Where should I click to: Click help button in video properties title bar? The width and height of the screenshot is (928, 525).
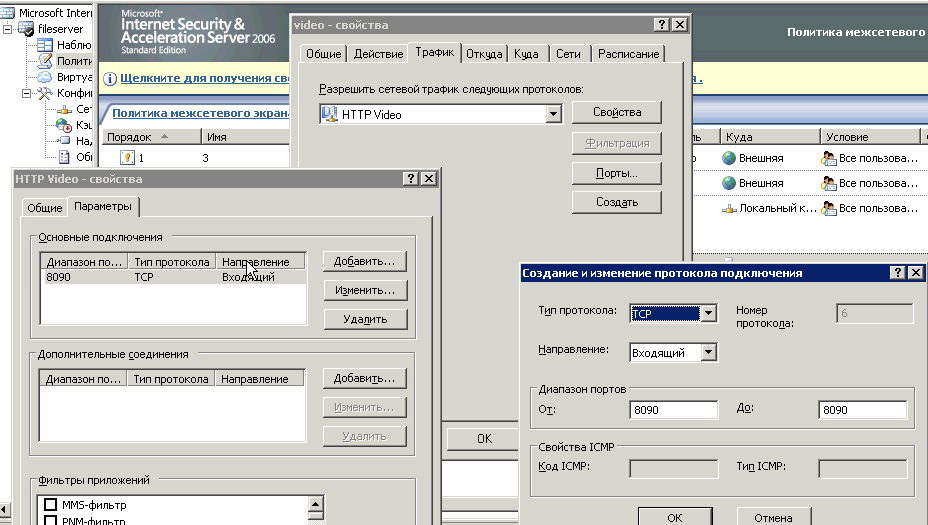(662, 24)
